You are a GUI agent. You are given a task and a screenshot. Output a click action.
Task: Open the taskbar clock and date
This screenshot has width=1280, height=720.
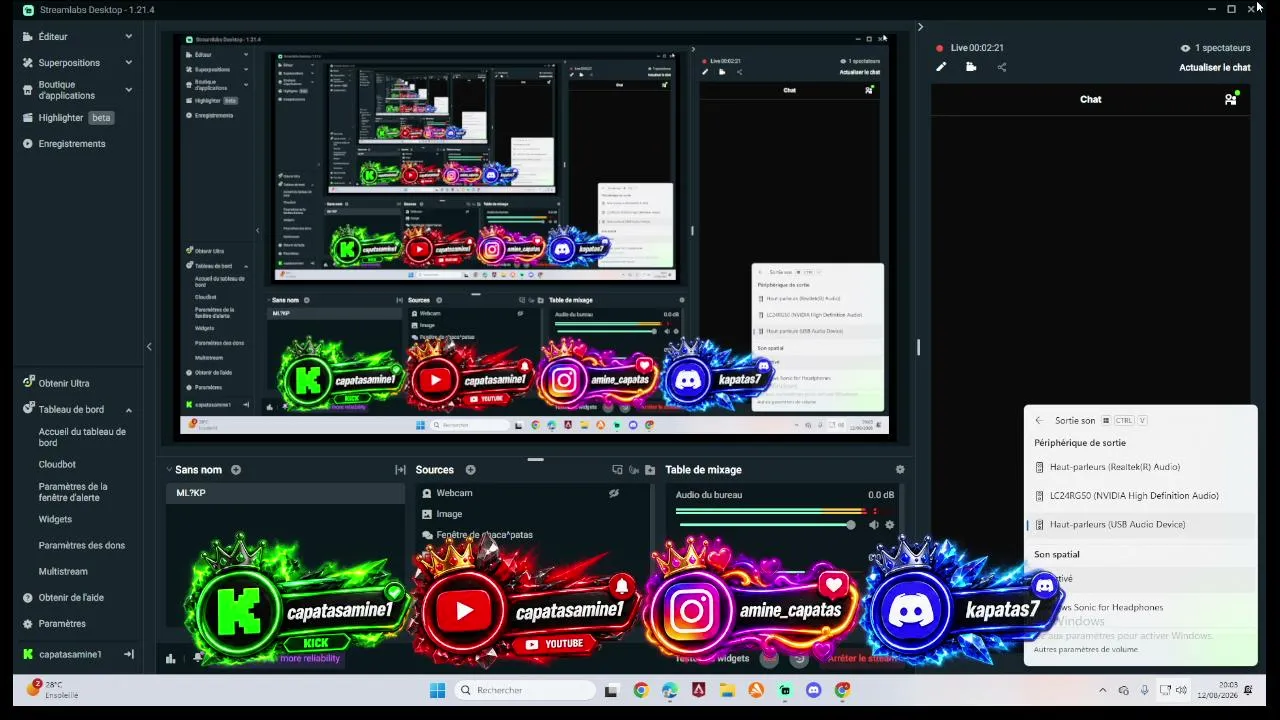(x=1220, y=690)
